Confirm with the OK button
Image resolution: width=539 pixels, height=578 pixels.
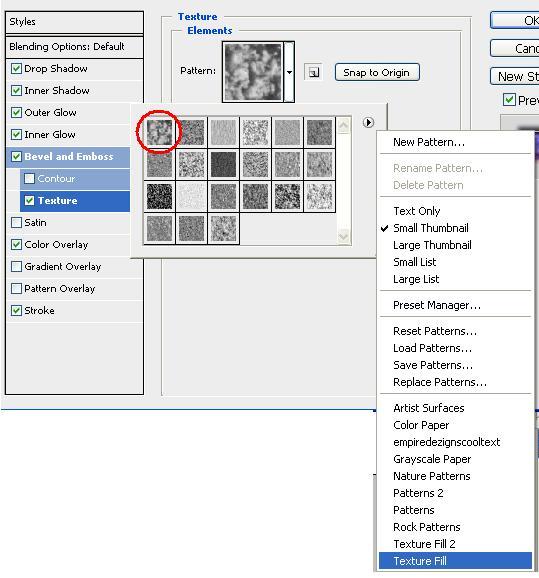[x=515, y=21]
